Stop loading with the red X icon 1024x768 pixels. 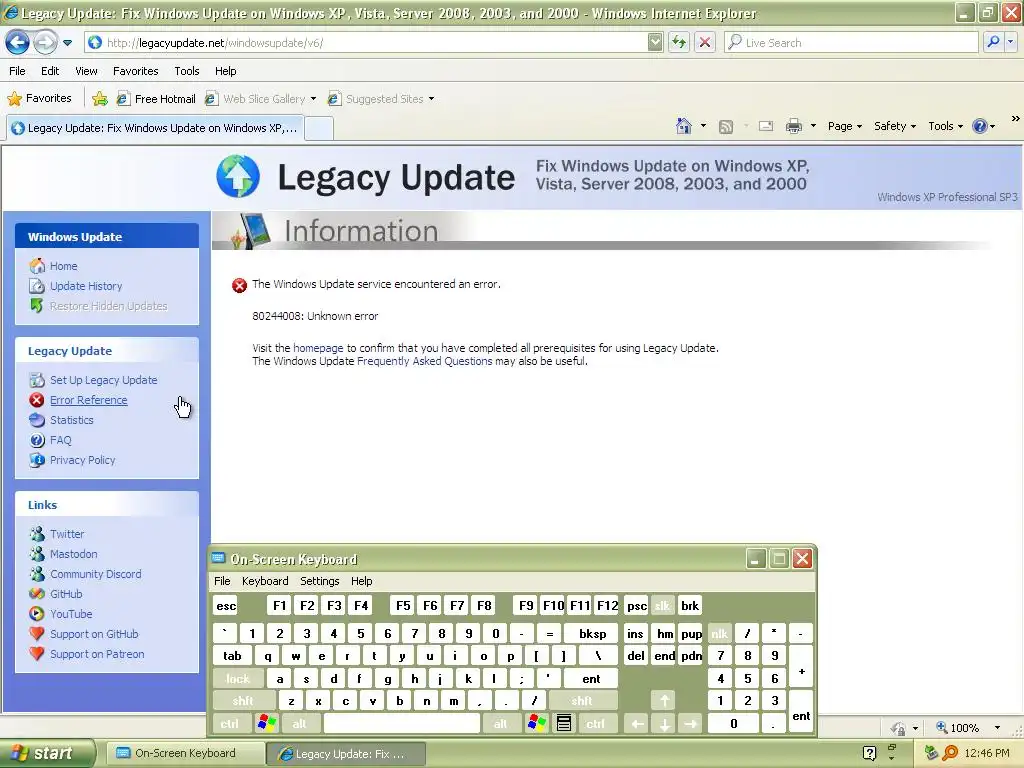(x=705, y=42)
